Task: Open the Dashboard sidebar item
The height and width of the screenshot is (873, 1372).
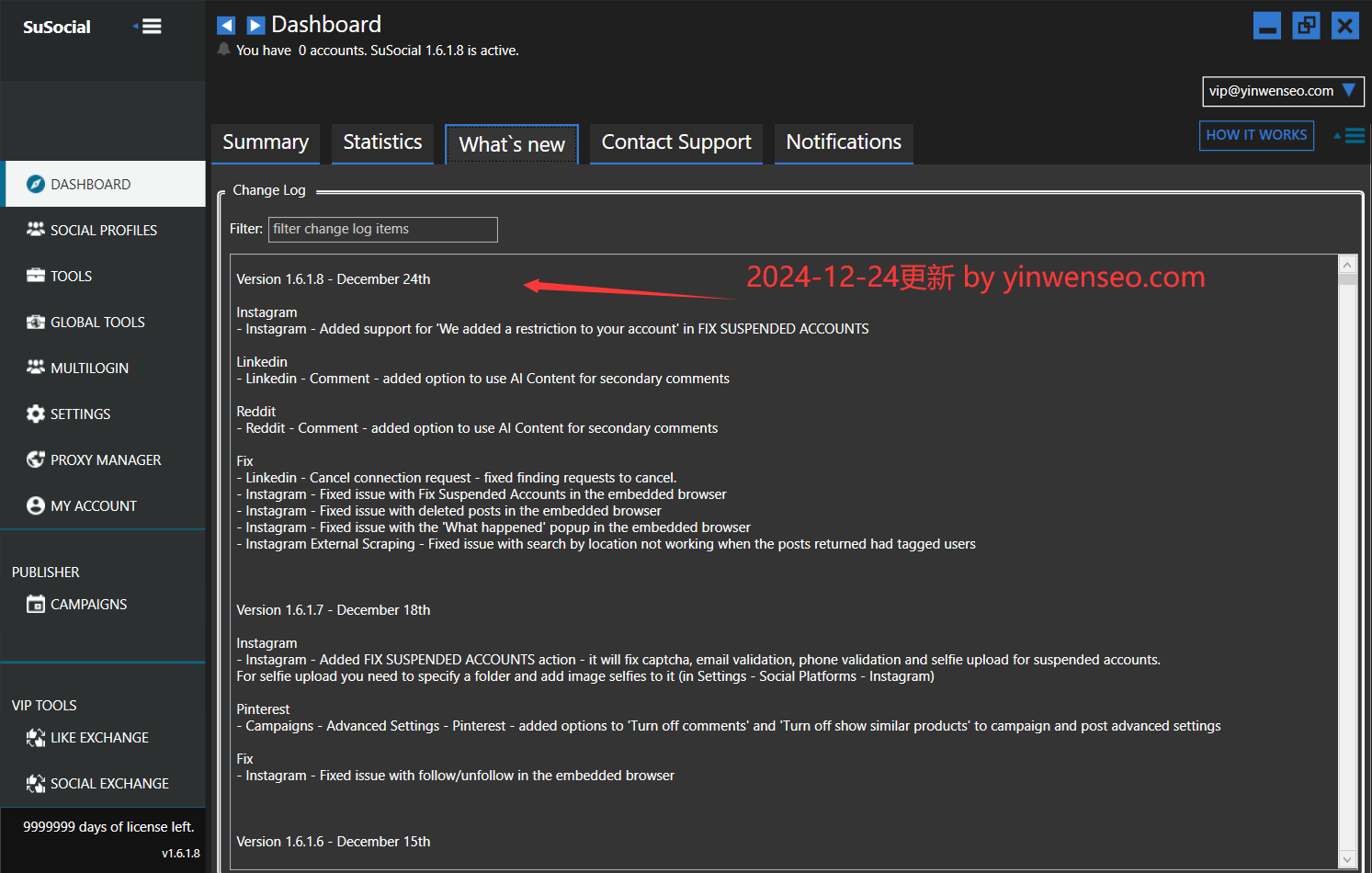Action: click(105, 184)
